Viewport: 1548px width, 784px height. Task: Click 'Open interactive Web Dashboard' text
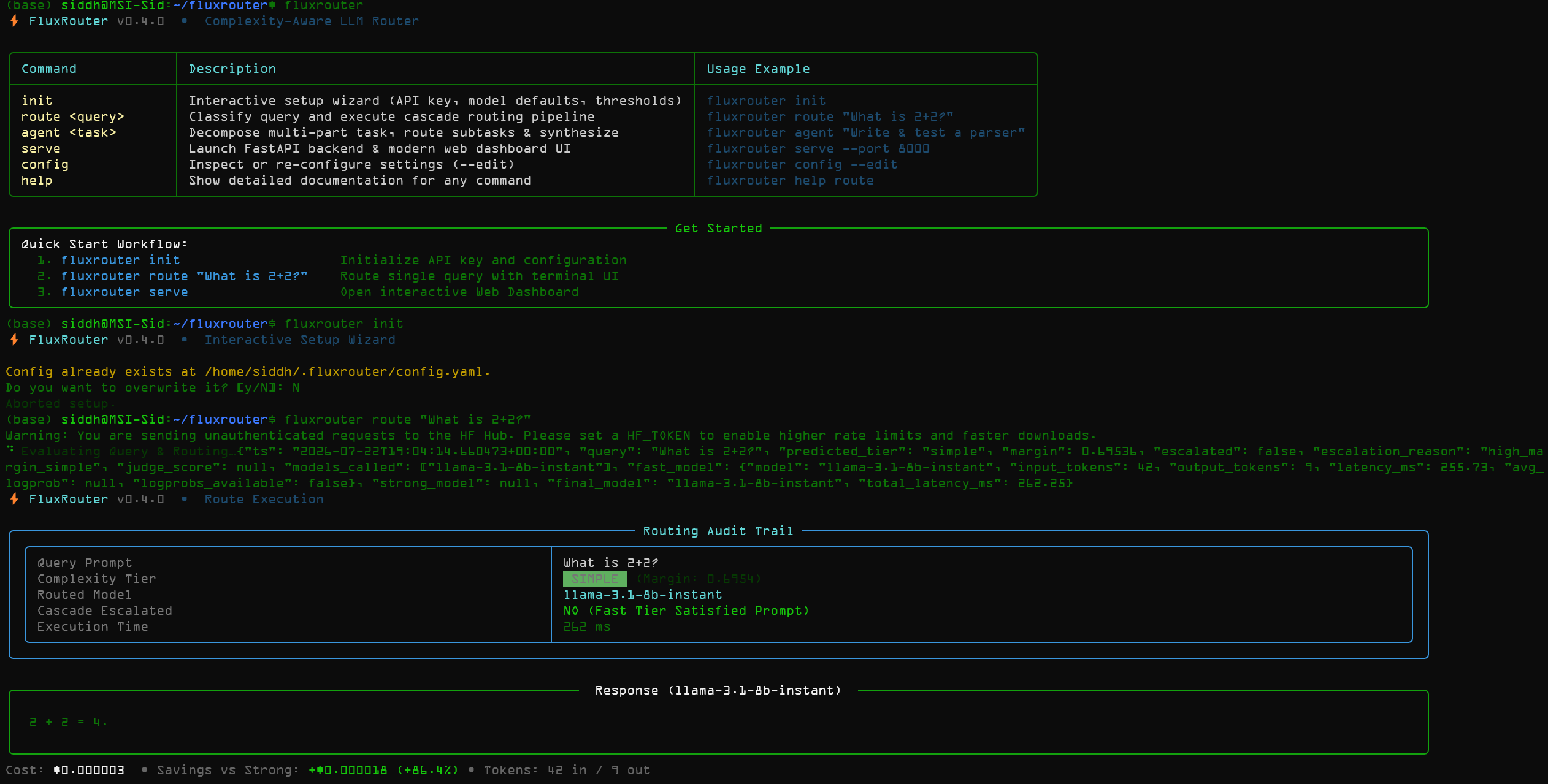point(459,292)
